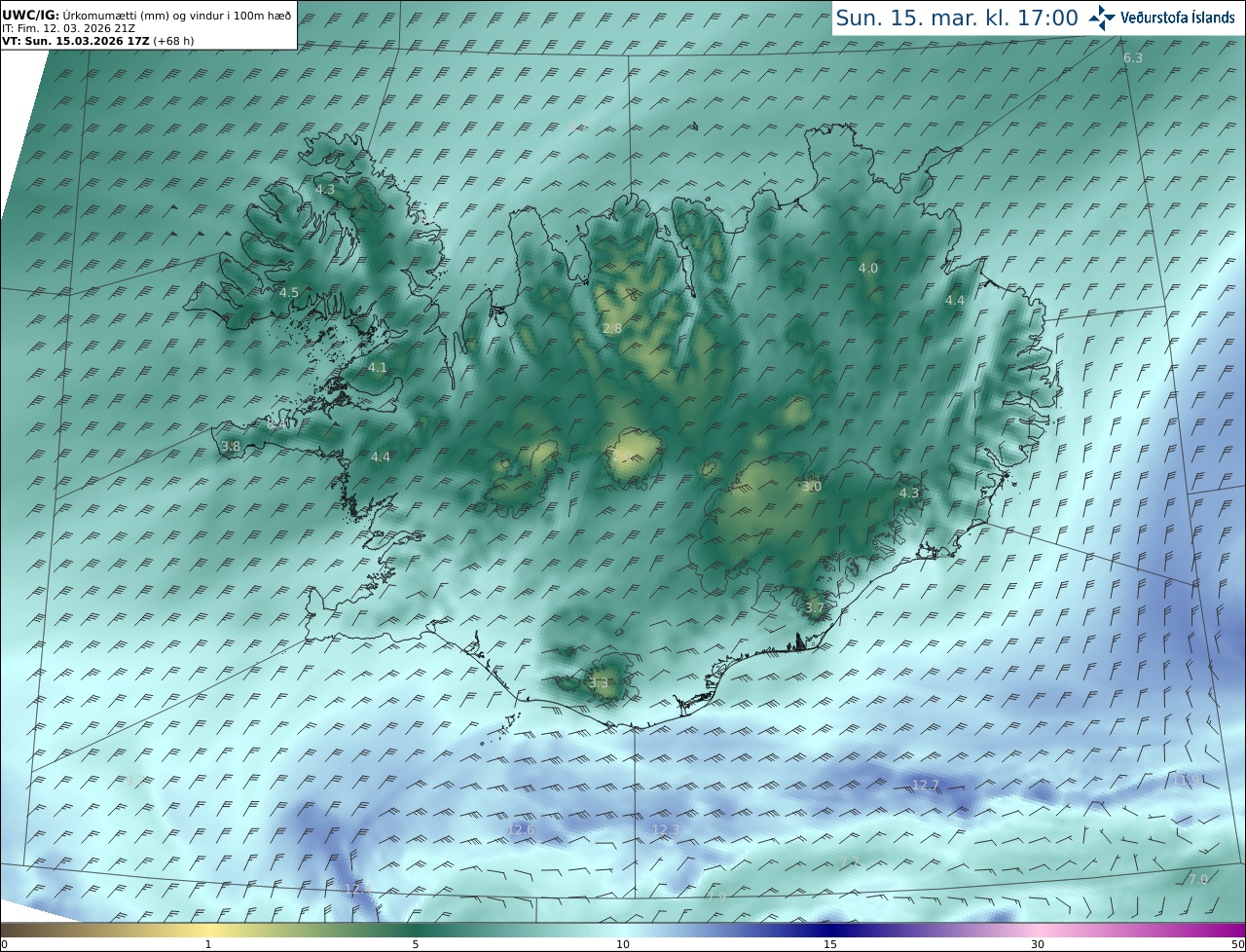Click the 4.1 value label
Image resolution: width=1246 pixels, height=952 pixels.
378,368
